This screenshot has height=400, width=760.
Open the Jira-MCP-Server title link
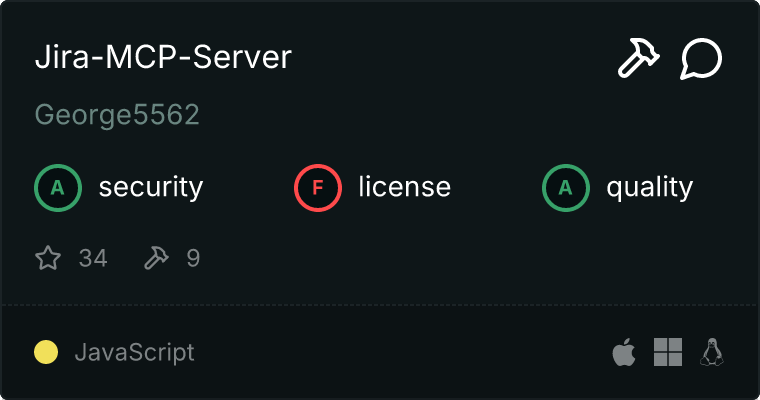click(x=163, y=58)
